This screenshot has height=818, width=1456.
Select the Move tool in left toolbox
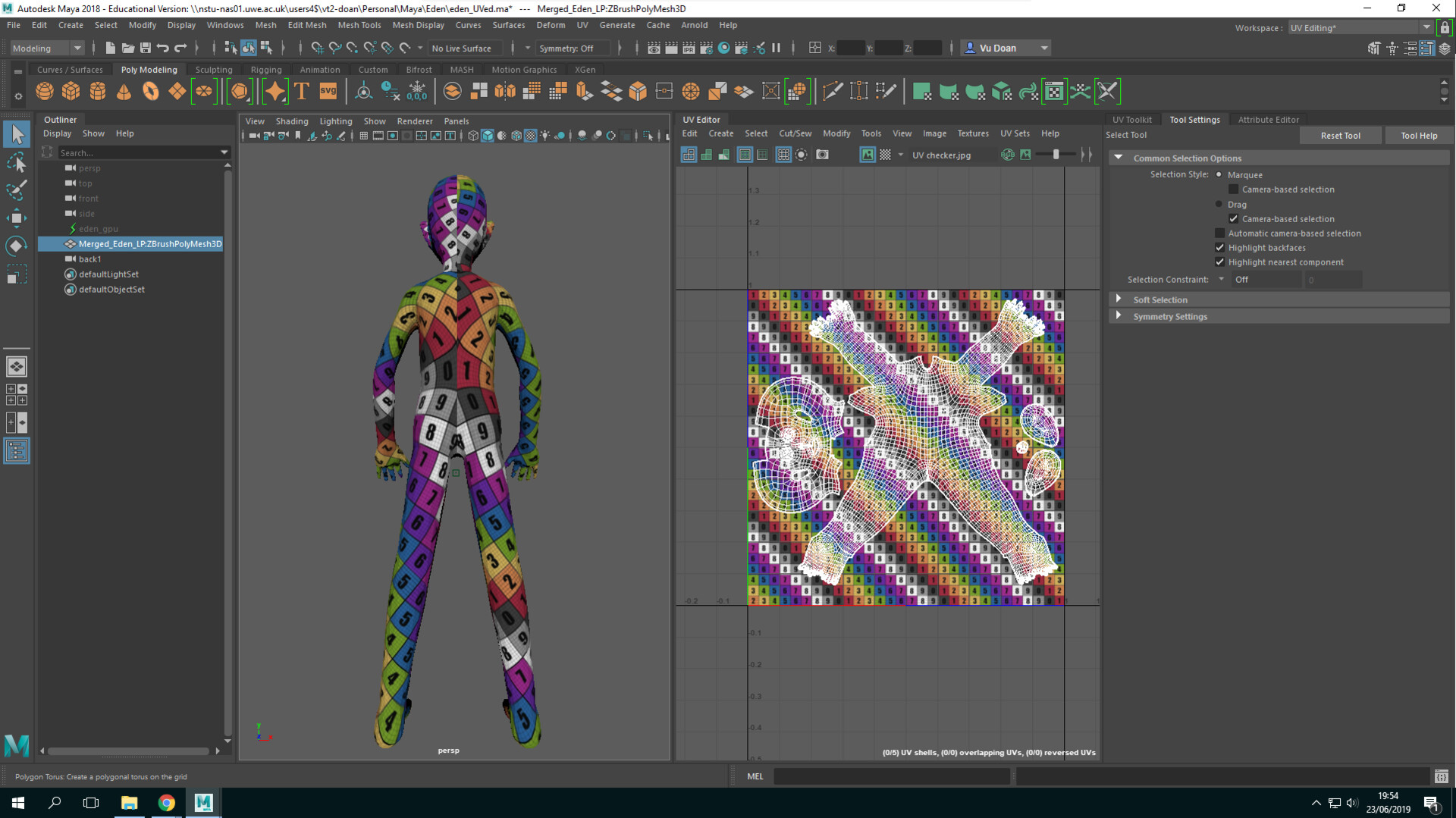point(16,218)
